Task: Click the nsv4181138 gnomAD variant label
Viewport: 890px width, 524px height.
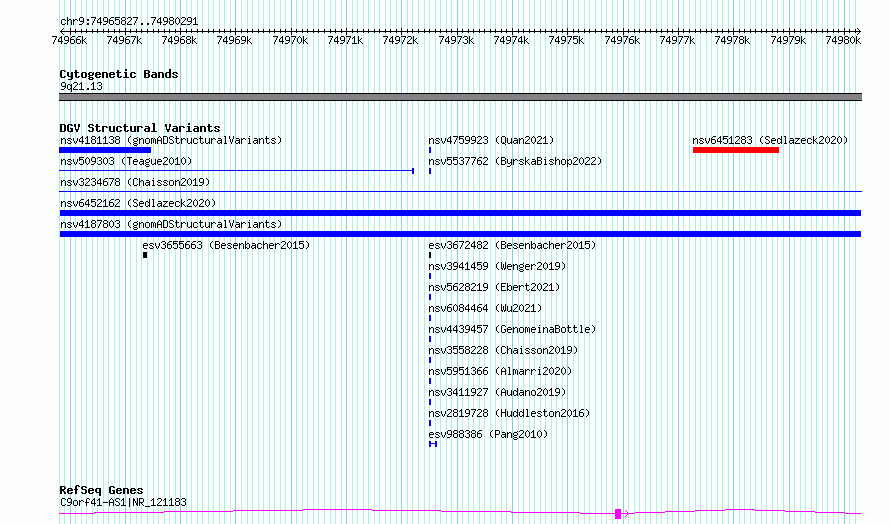Action: tap(171, 140)
